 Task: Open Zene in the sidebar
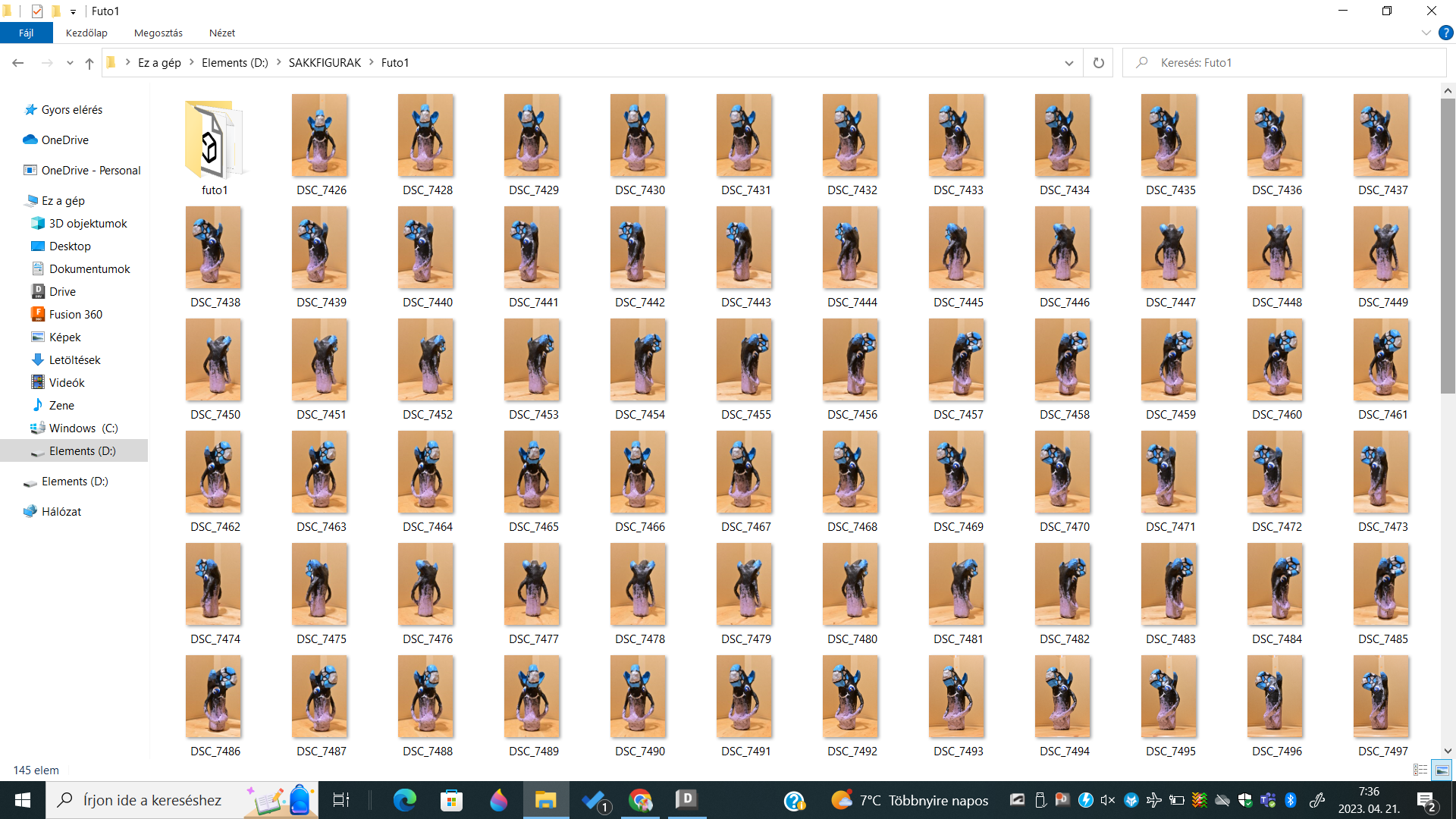click(x=61, y=406)
